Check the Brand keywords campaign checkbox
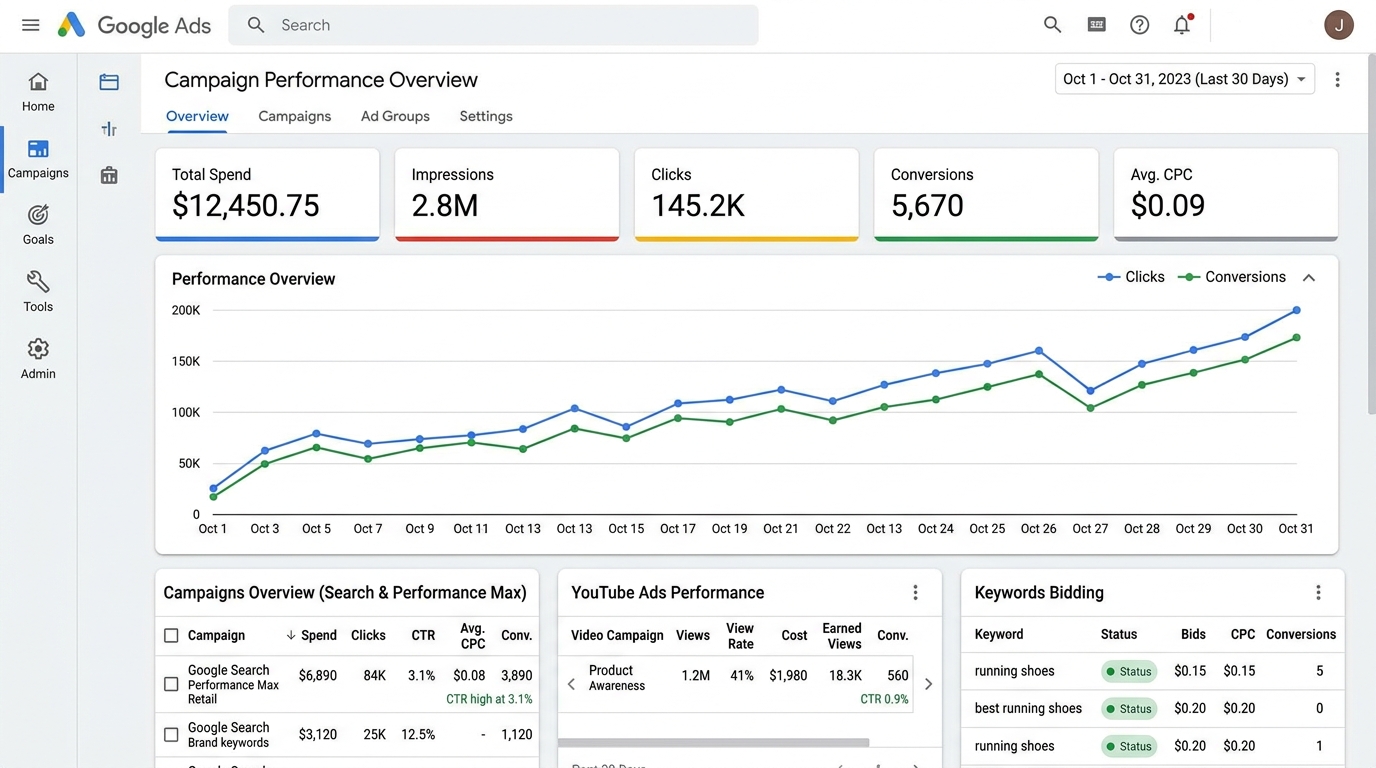Viewport: 1376px width, 768px height. click(x=171, y=735)
